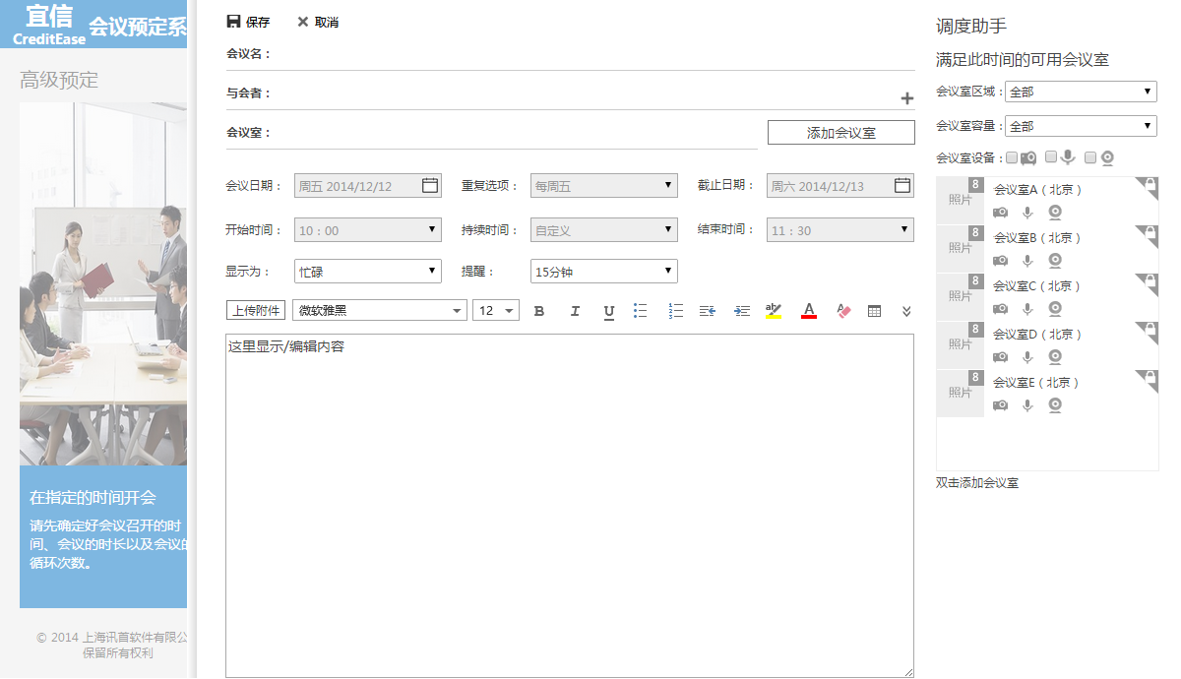Increase paragraph indent
1181x679 pixels.
tap(742, 311)
